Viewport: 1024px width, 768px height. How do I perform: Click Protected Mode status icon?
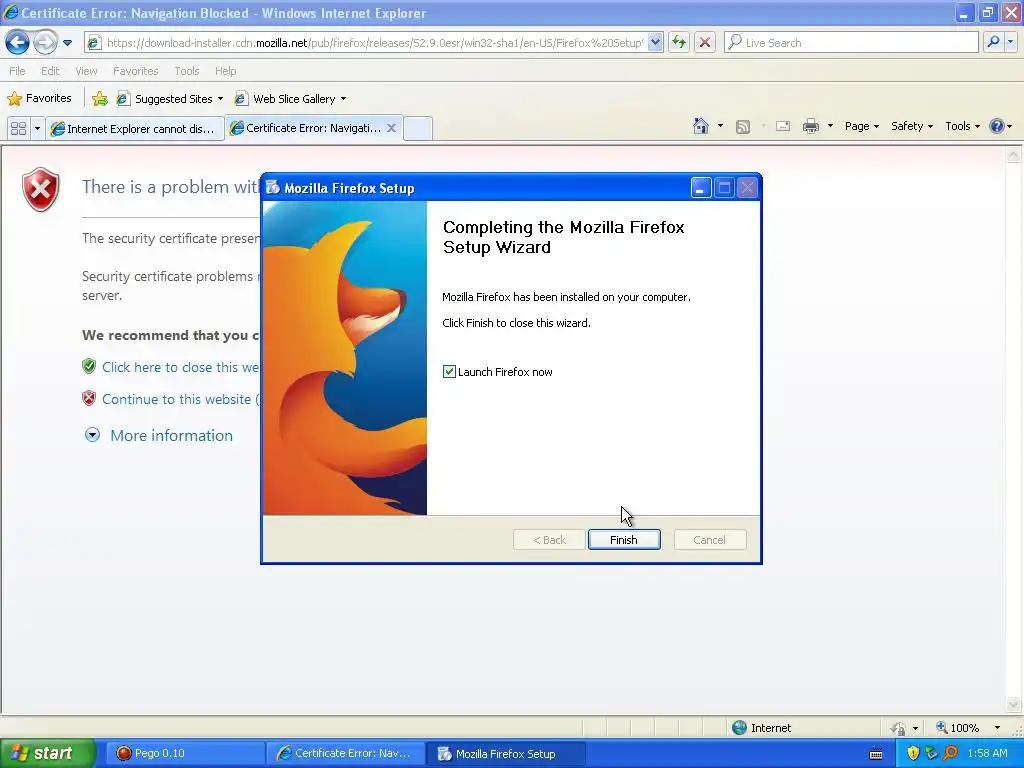tap(899, 728)
